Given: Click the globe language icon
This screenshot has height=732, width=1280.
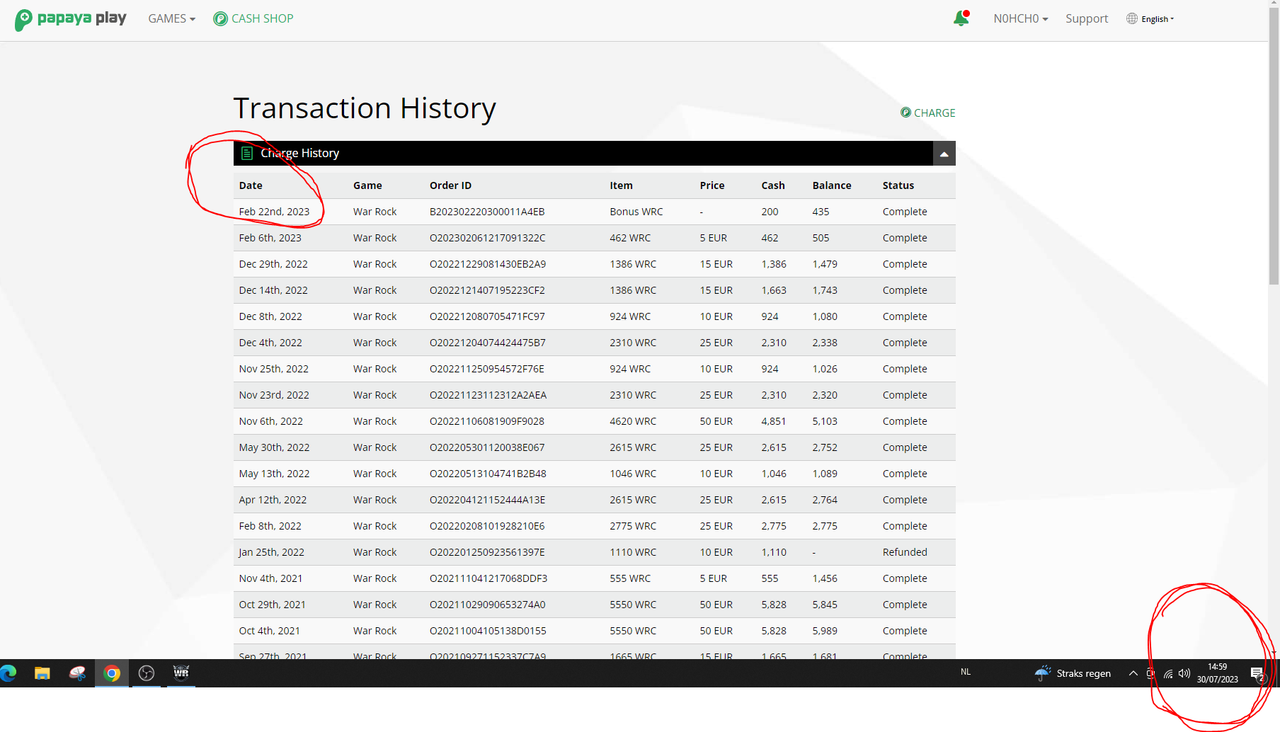Looking at the screenshot, I should [x=1132, y=19].
